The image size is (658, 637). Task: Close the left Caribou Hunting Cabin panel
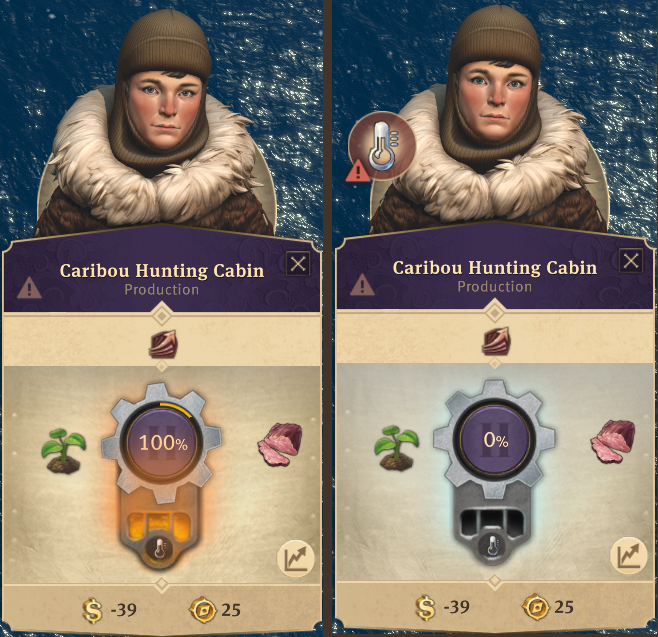[x=298, y=264]
